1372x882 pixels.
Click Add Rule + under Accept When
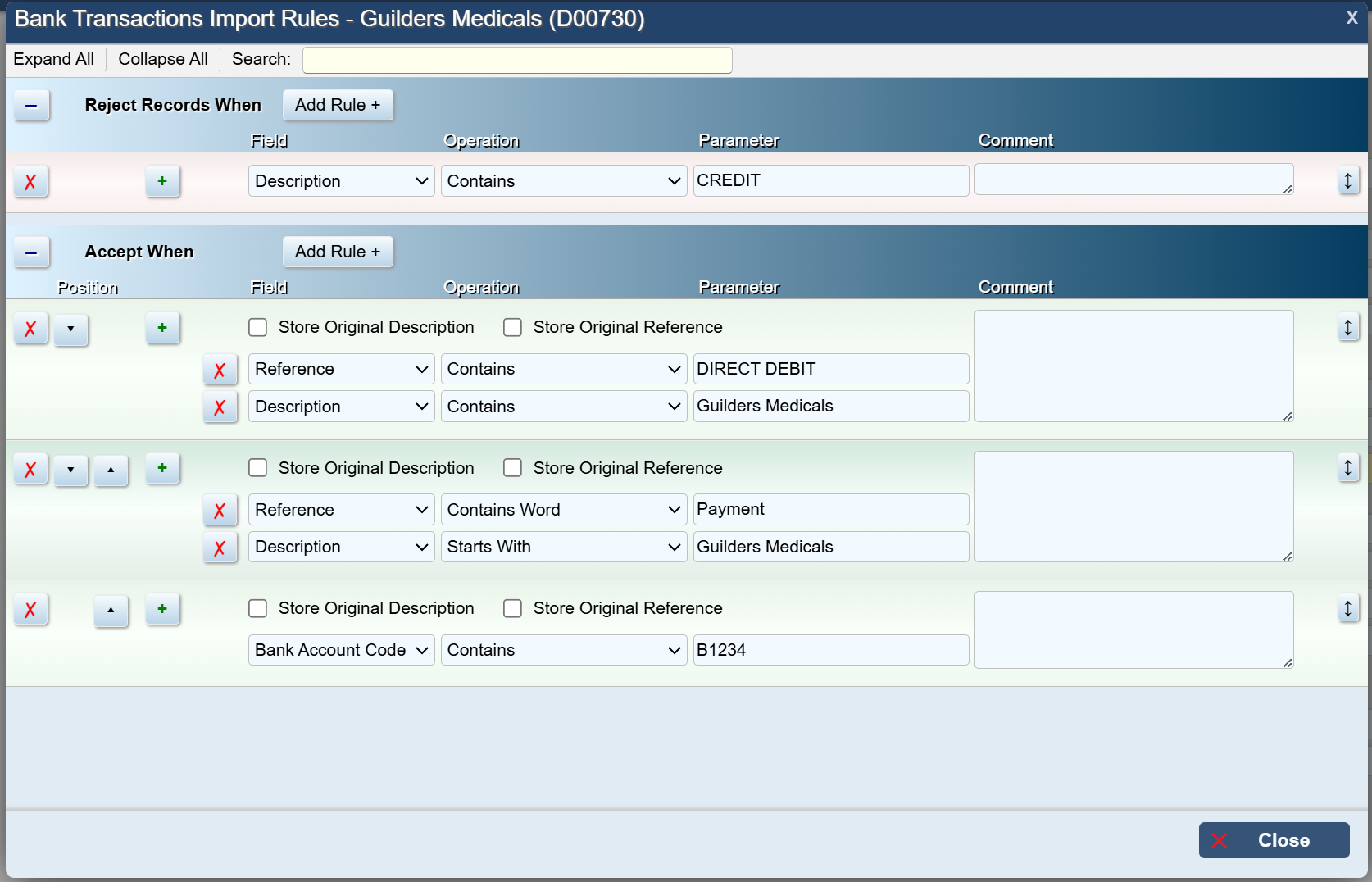[338, 252]
